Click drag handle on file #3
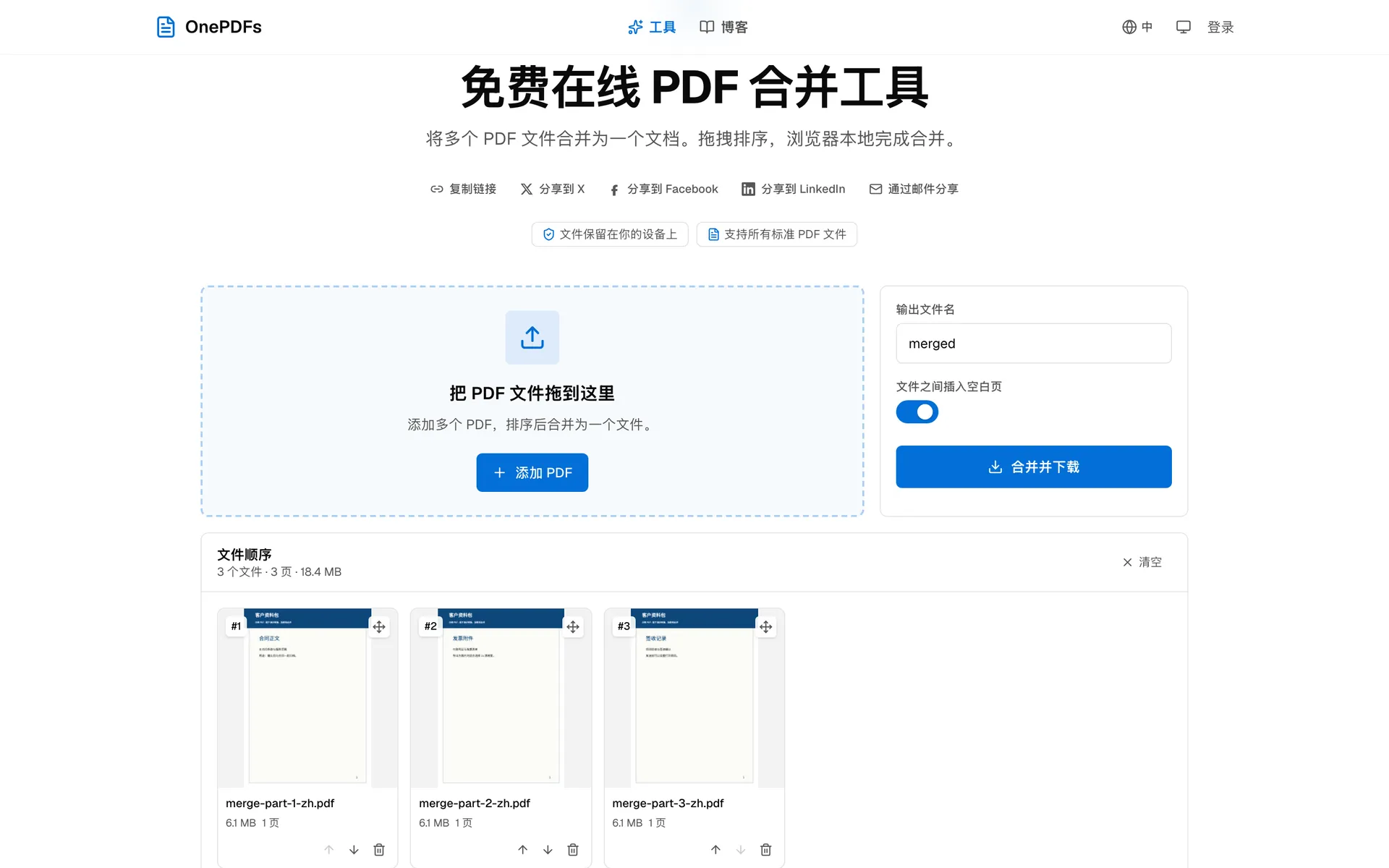This screenshot has width=1389, height=868. pyautogui.click(x=766, y=626)
